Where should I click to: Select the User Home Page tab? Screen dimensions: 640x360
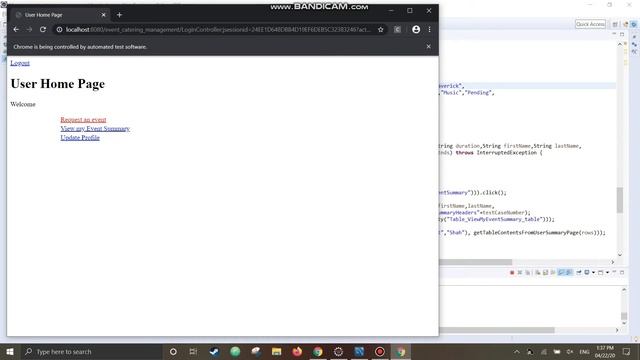(60, 15)
